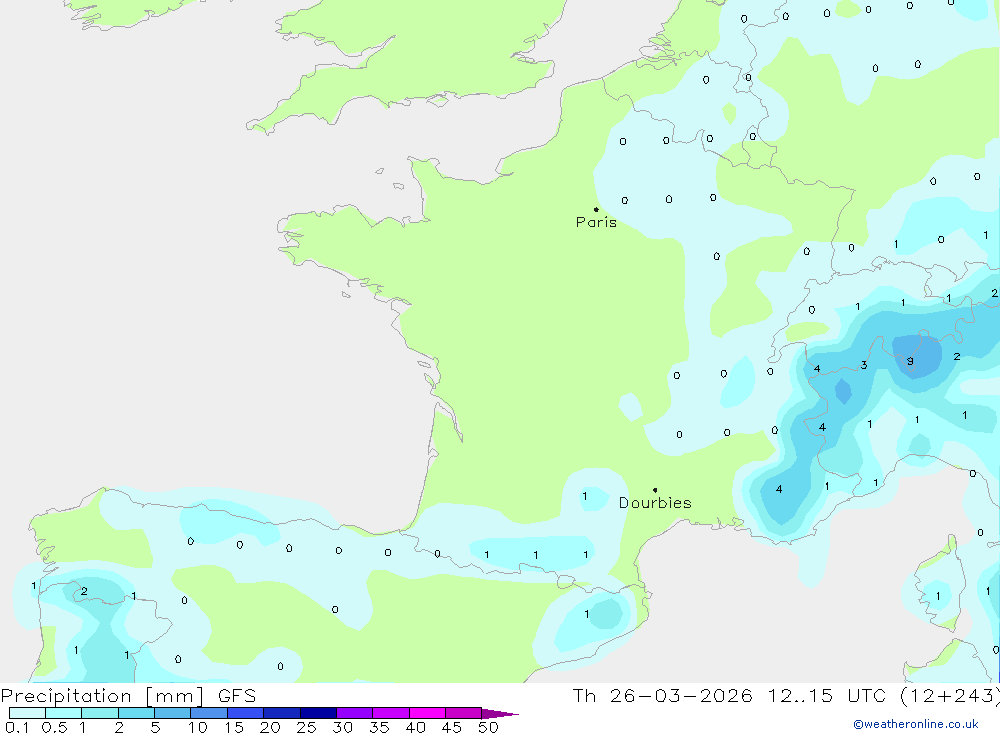Screen dimensions: 1000x733
Task: Pick the legend swatch between 45 and 50
Action: 464,713
